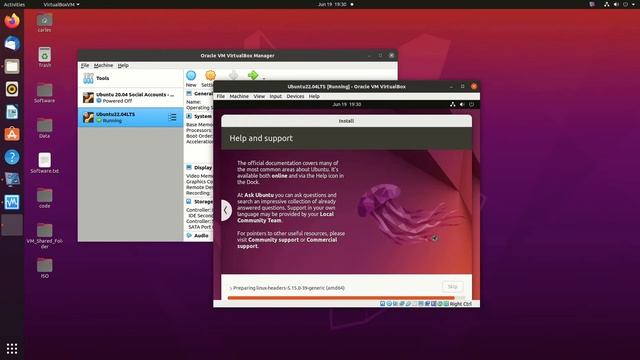The height and width of the screenshot is (360, 640).
Task: Collapse the Storage section header in Manager
Action: [x=199, y=202]
